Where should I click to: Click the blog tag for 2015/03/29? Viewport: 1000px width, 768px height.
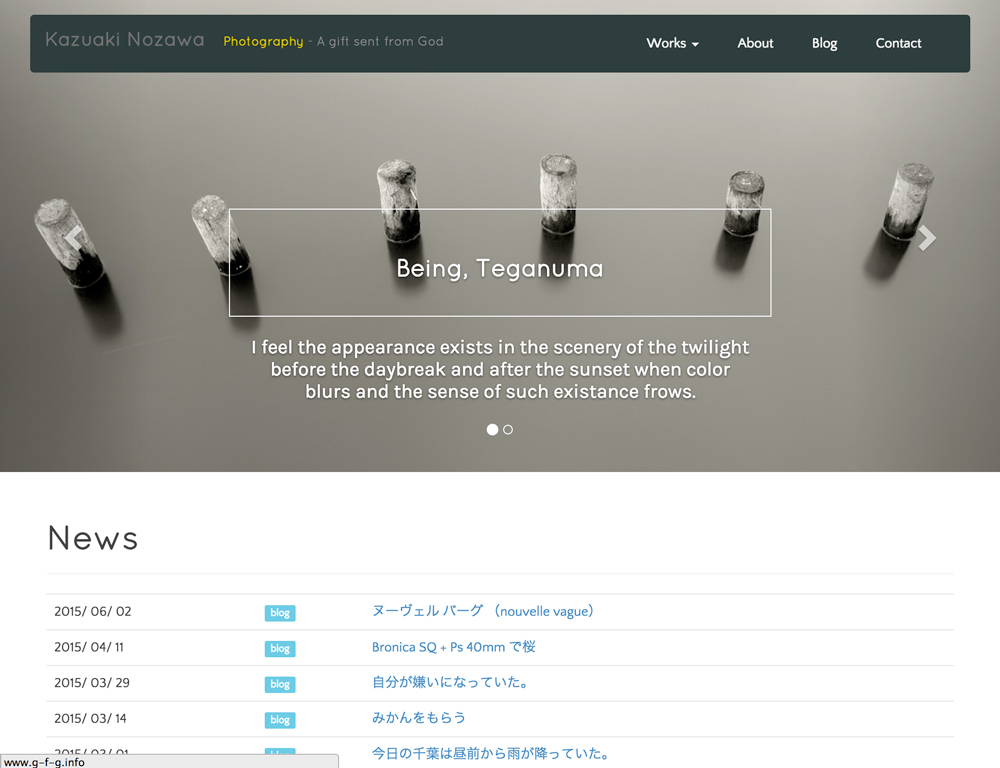click(x=280, y=685)
